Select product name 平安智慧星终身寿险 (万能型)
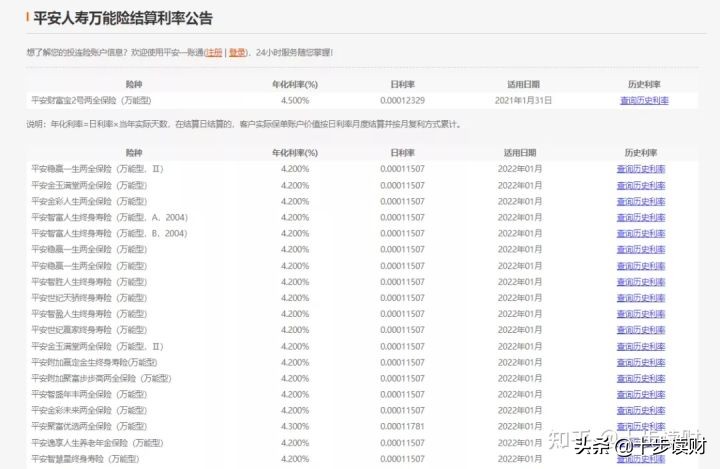The width and height of the screenshot is (720, 469). [85, 459]
